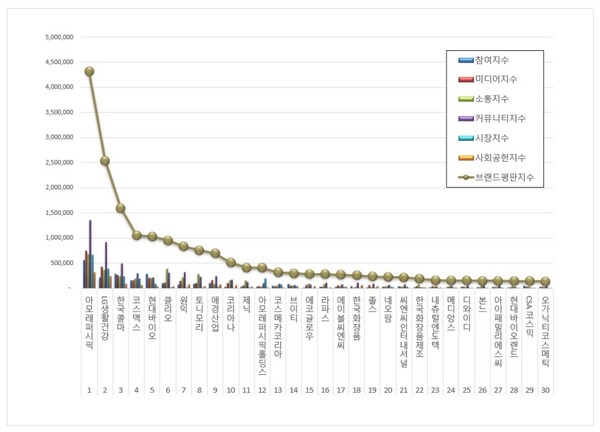This screenshot has width=600, height=432.
Task: Click the line marker for LG생활건강
Action: [105, 161]
